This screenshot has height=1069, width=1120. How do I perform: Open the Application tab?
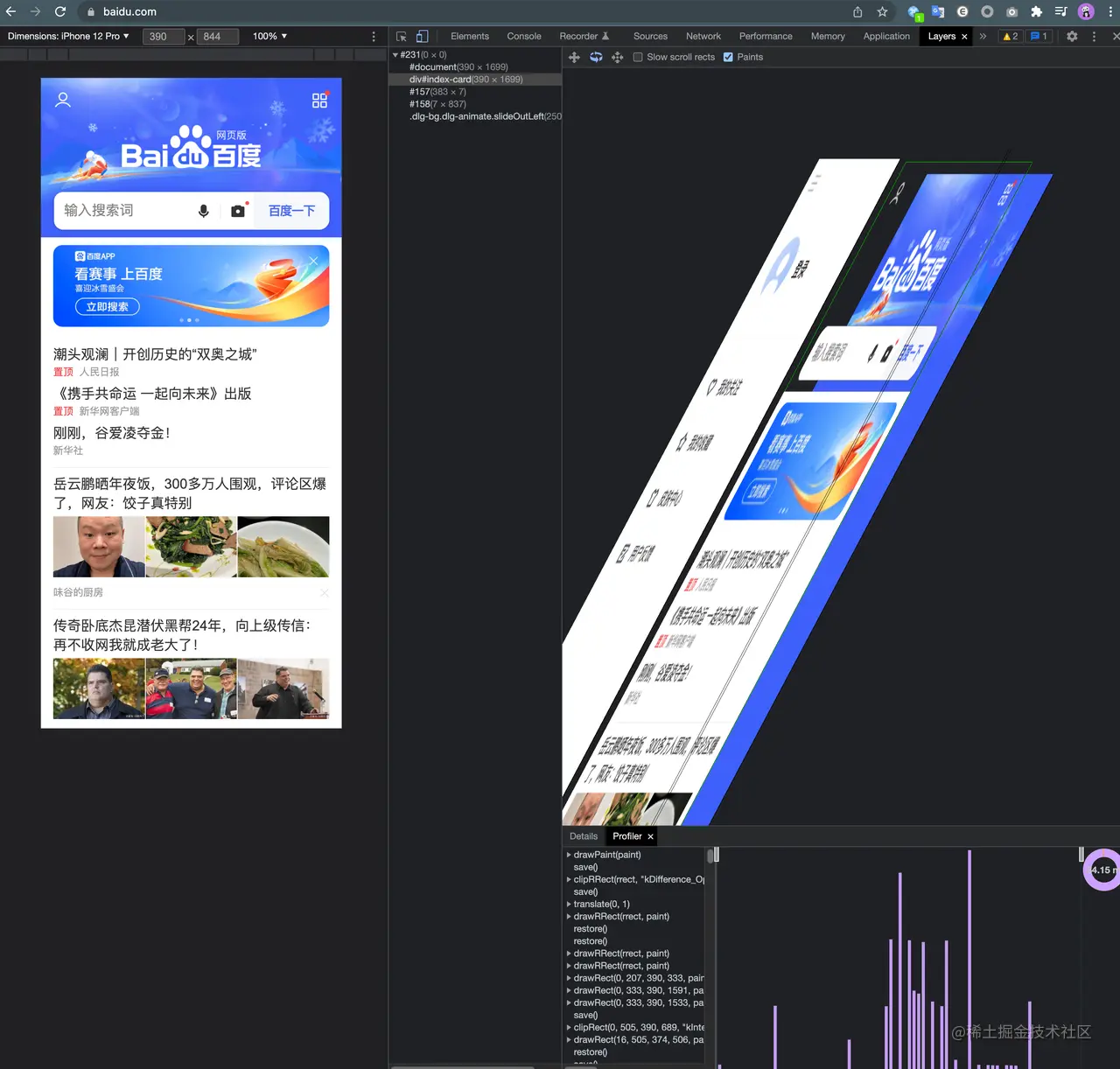(886, 37)
